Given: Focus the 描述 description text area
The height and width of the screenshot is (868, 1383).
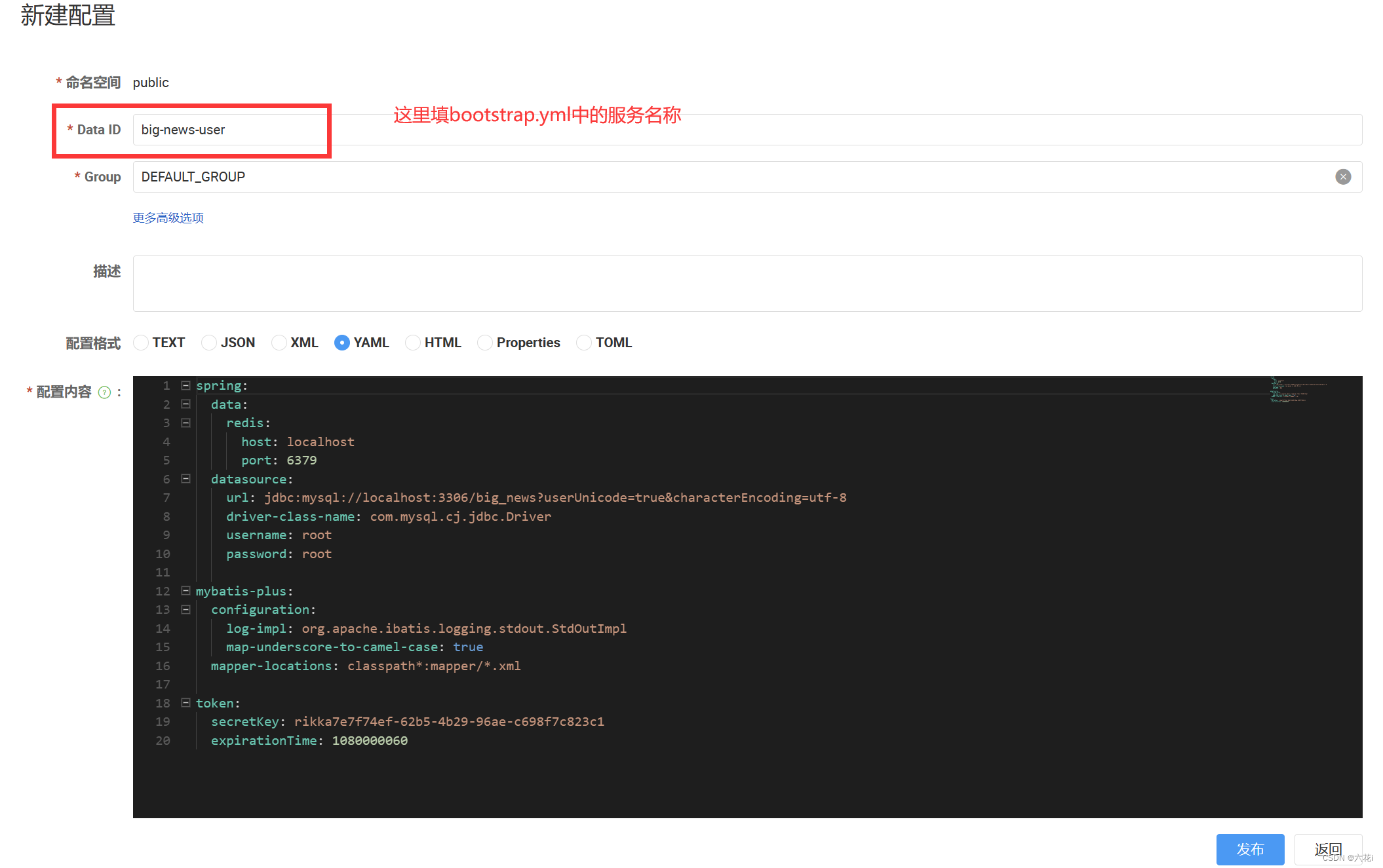Looking at the screenshot, I should pos(747,284).
